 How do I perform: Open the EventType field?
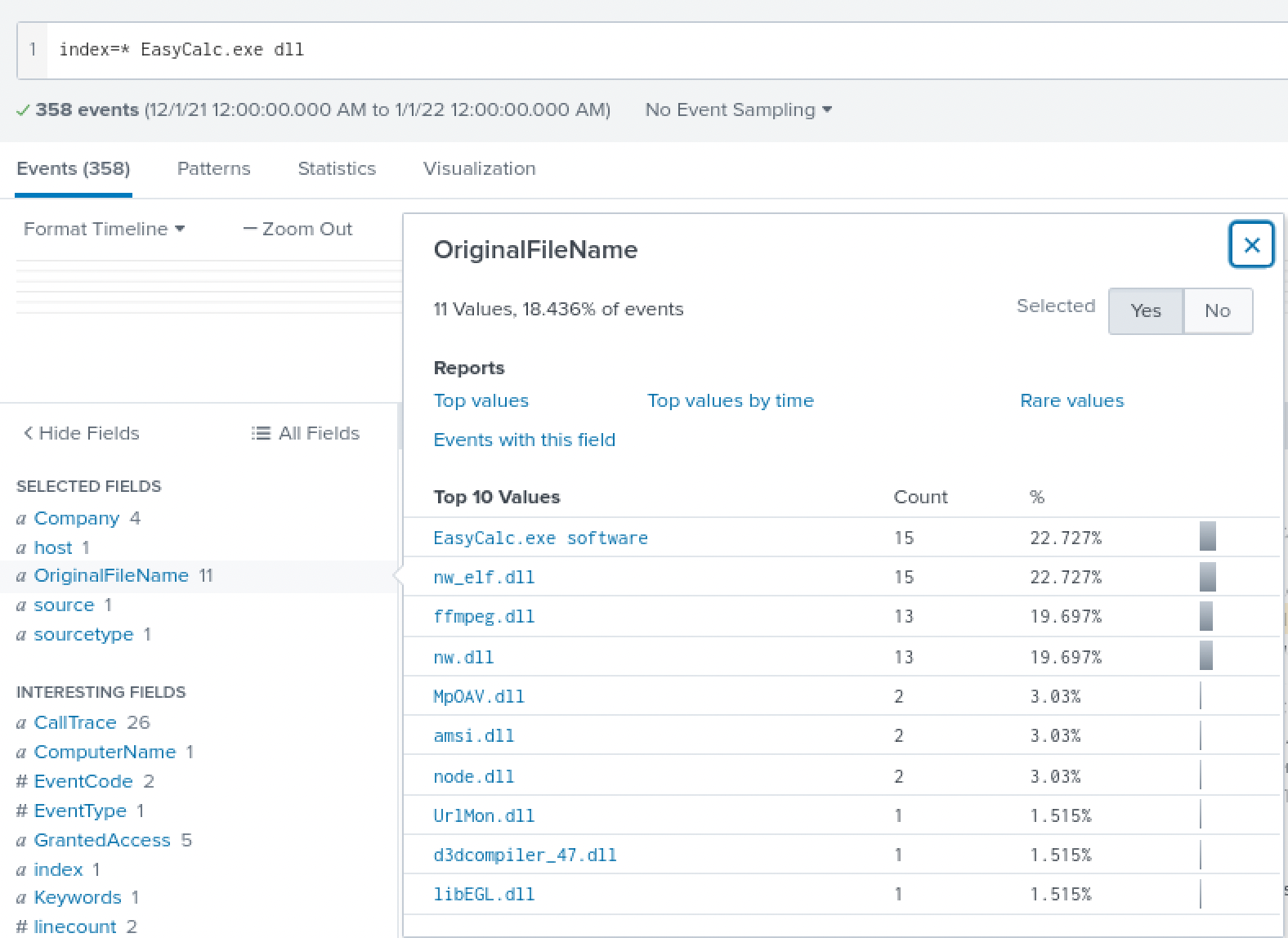point(80,811)
